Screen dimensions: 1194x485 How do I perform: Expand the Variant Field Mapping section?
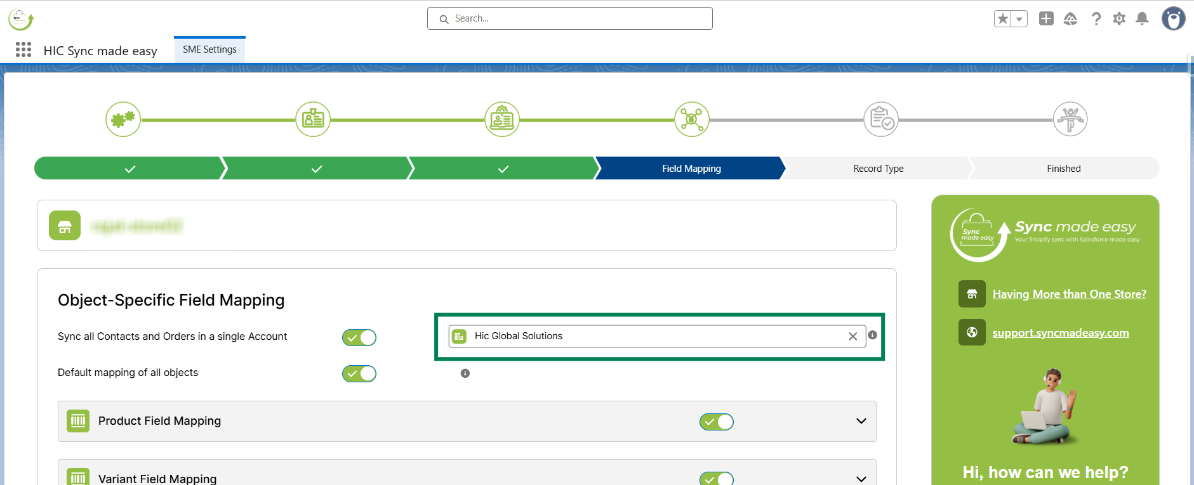click(x=861, y=479)
